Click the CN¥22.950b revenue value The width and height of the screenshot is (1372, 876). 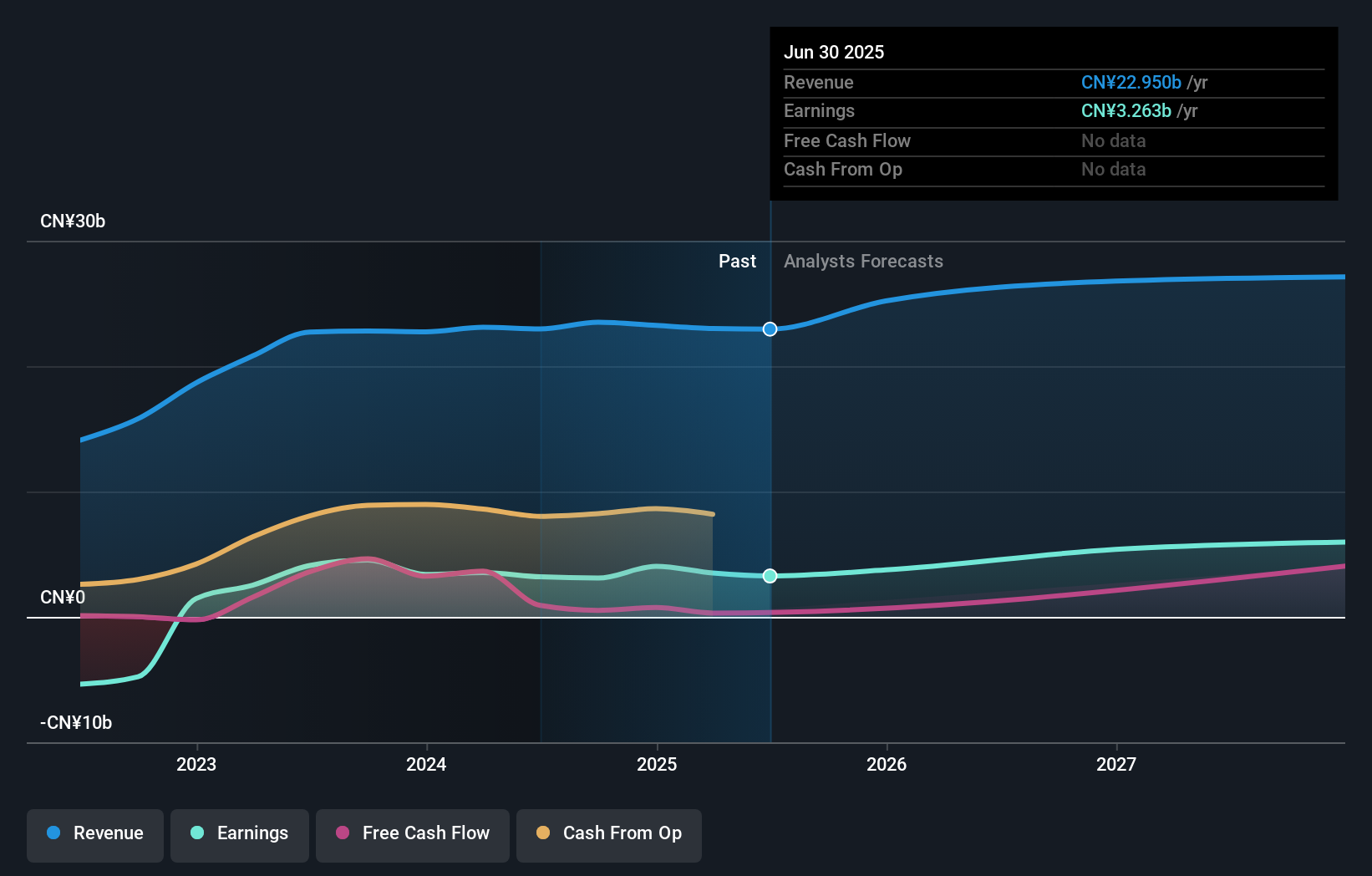point(1131,82)
